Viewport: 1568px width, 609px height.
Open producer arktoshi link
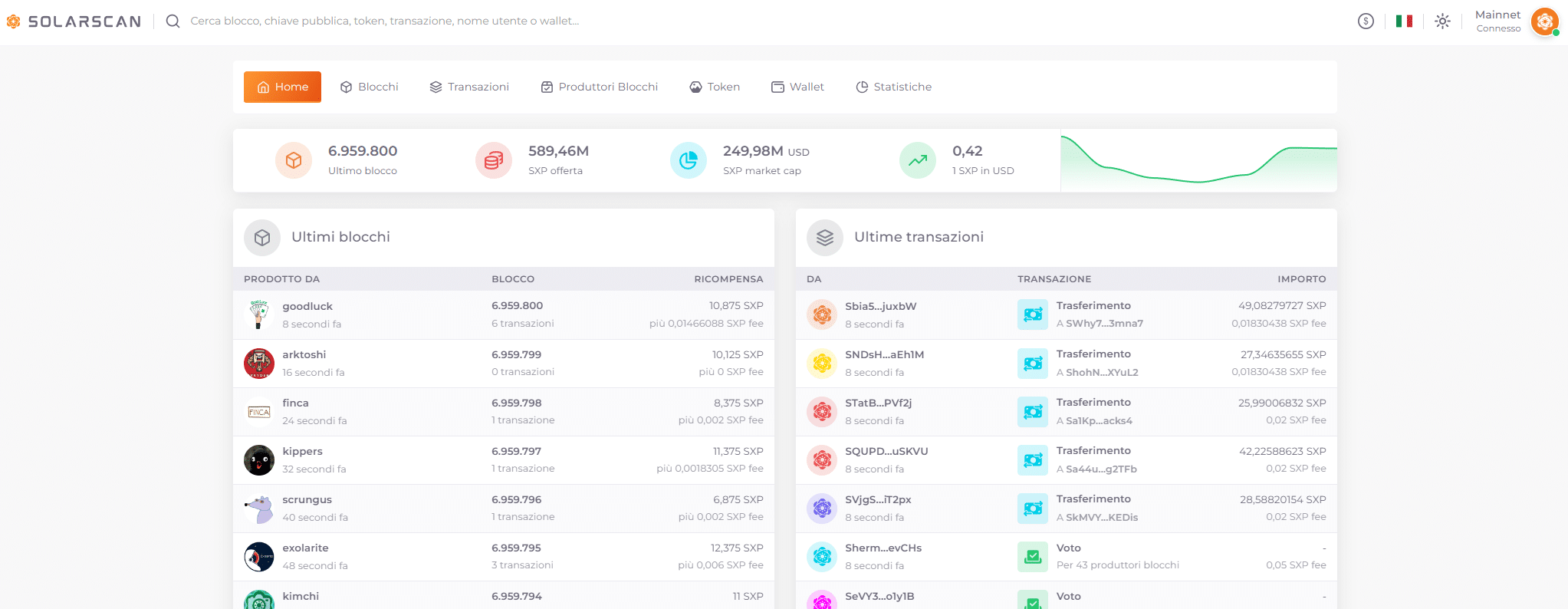[x=304, y=354]
